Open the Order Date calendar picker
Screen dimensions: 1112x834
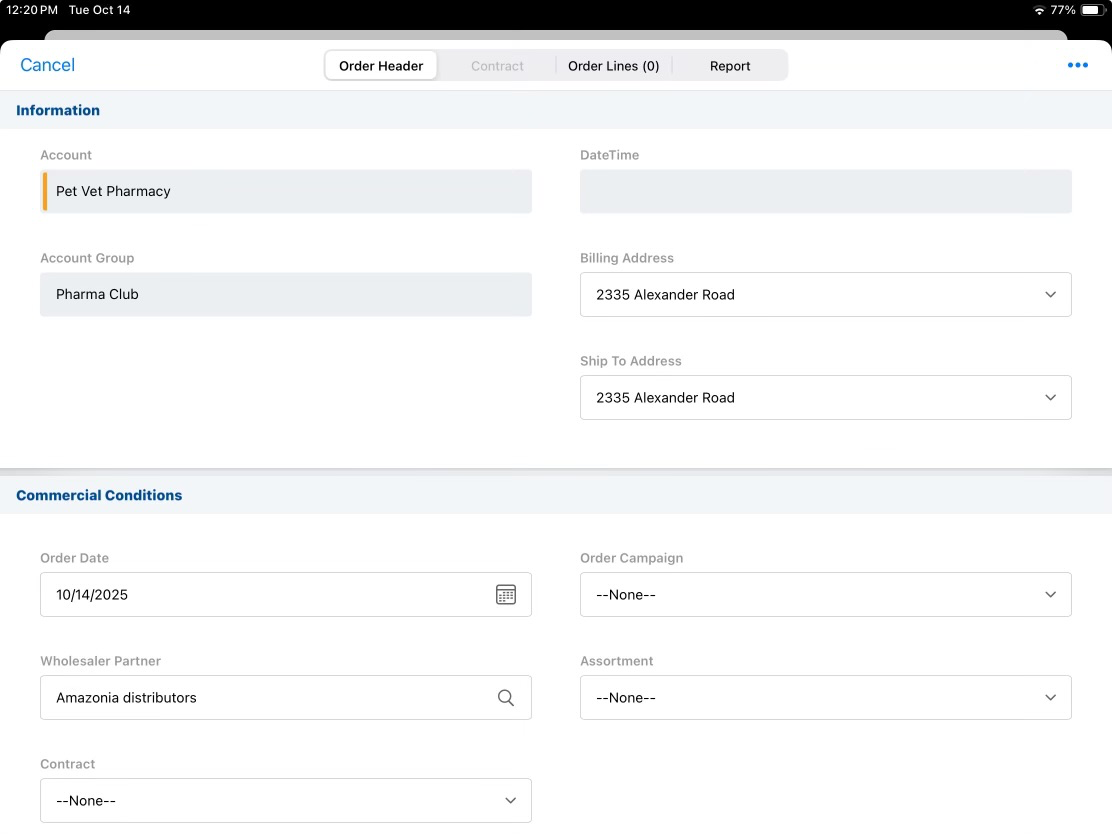506,595
